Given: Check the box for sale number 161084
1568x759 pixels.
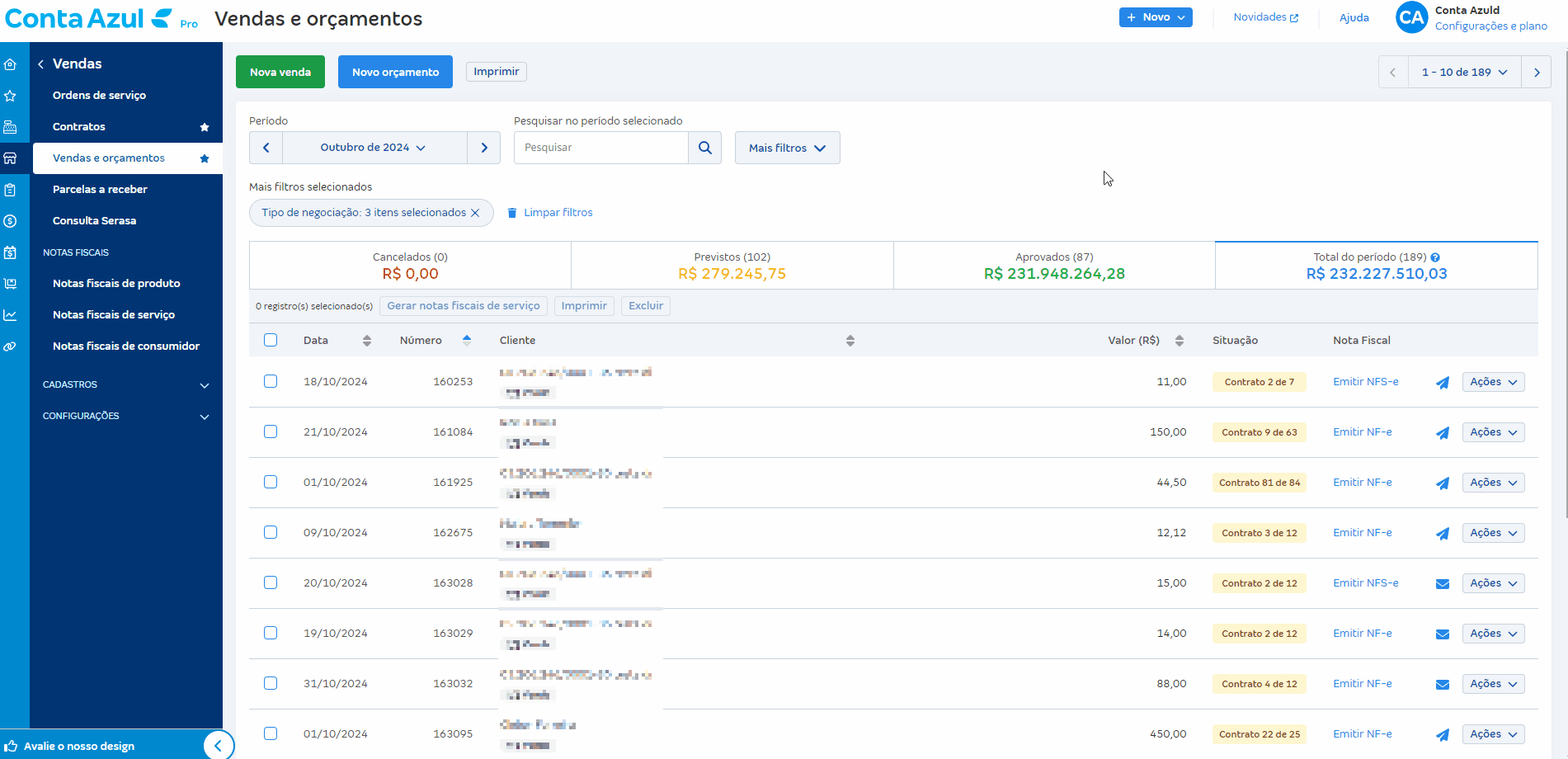Looking at the screenshot, I should click(x=271, y=431).
